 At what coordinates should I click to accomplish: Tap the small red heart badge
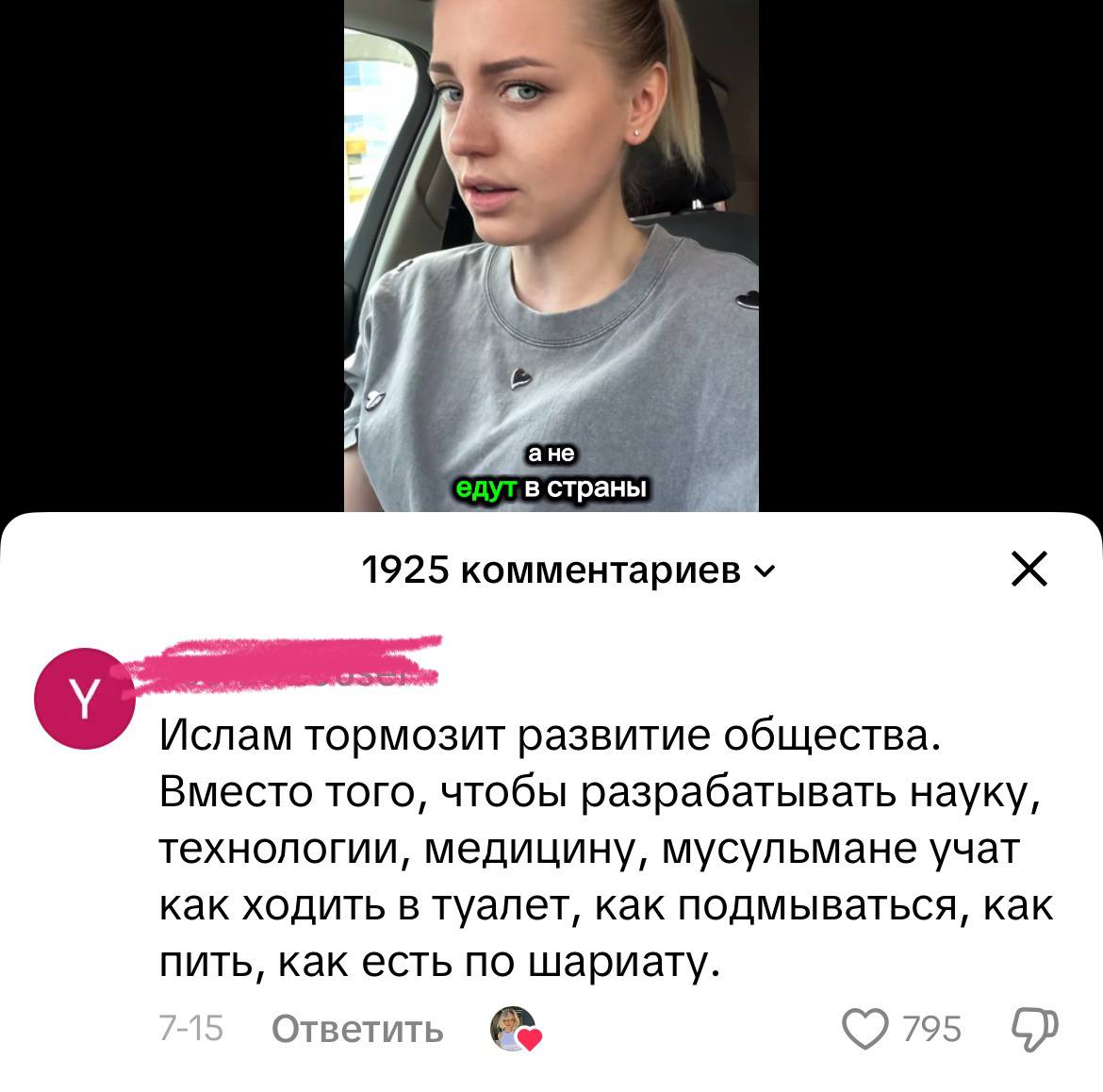point(529,1038)
